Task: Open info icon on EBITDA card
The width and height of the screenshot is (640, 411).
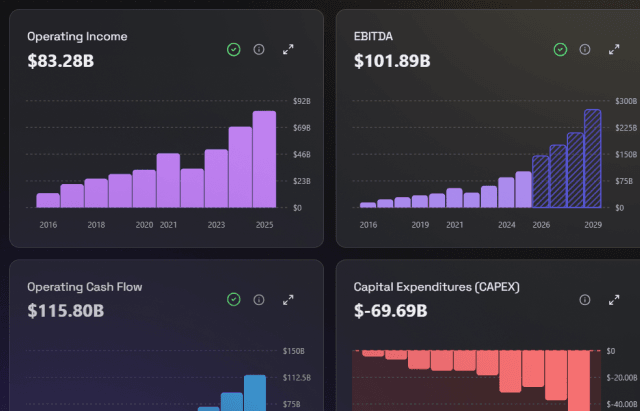Action: [x=585, y=49]
